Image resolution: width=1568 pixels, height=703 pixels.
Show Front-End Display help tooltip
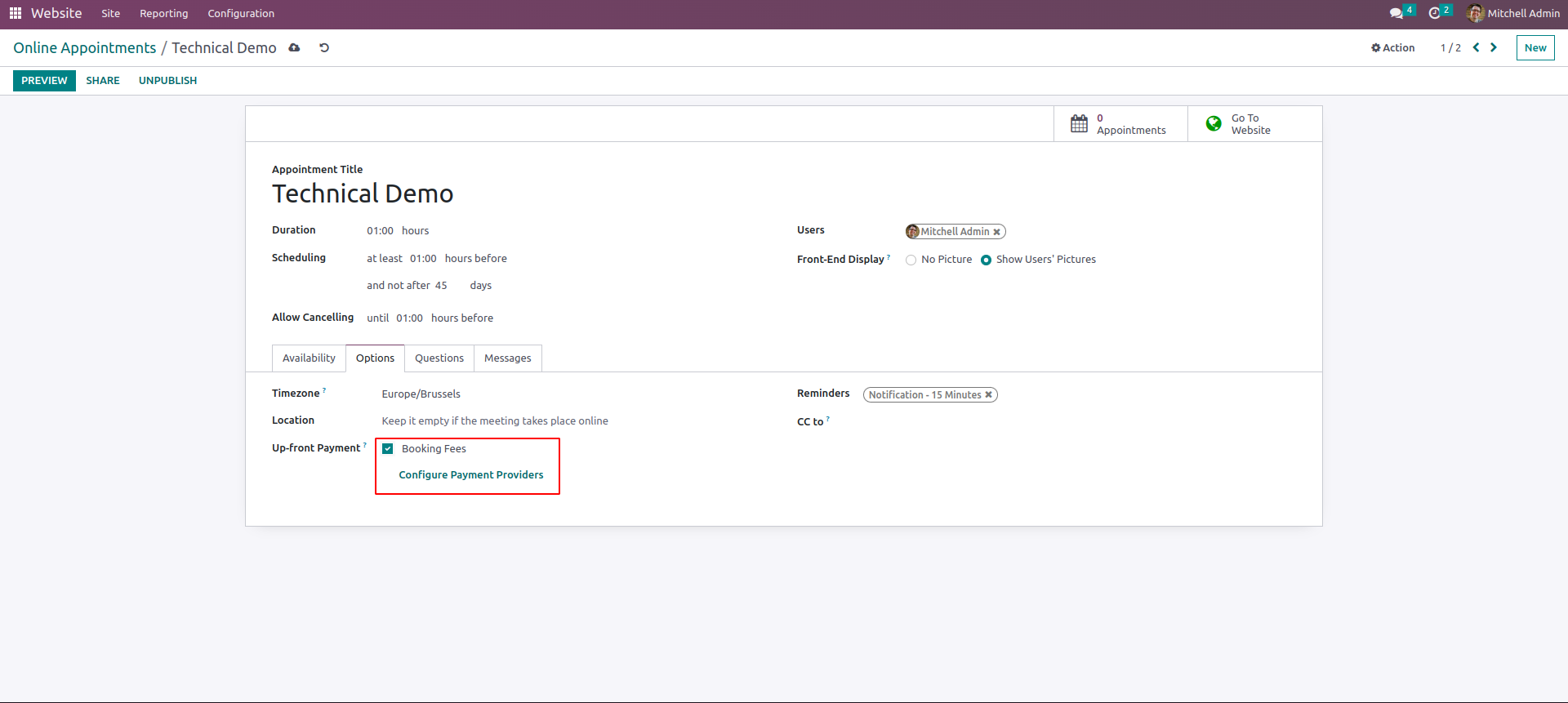(x=889, y=256)
